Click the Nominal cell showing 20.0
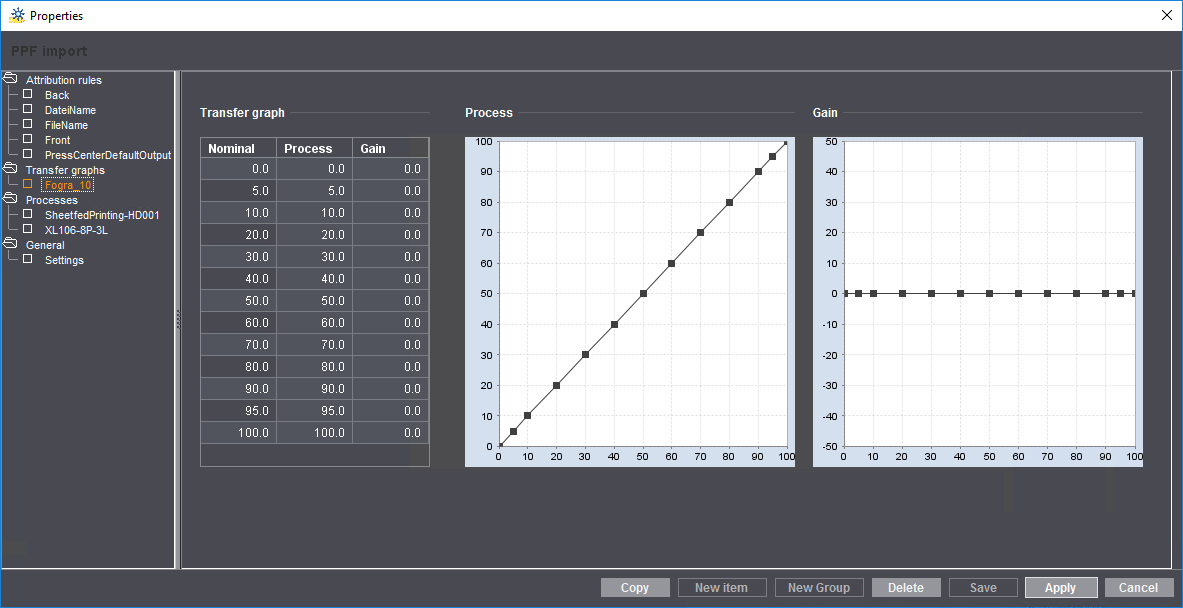1183x608 pixels. [x=238, y=235]
